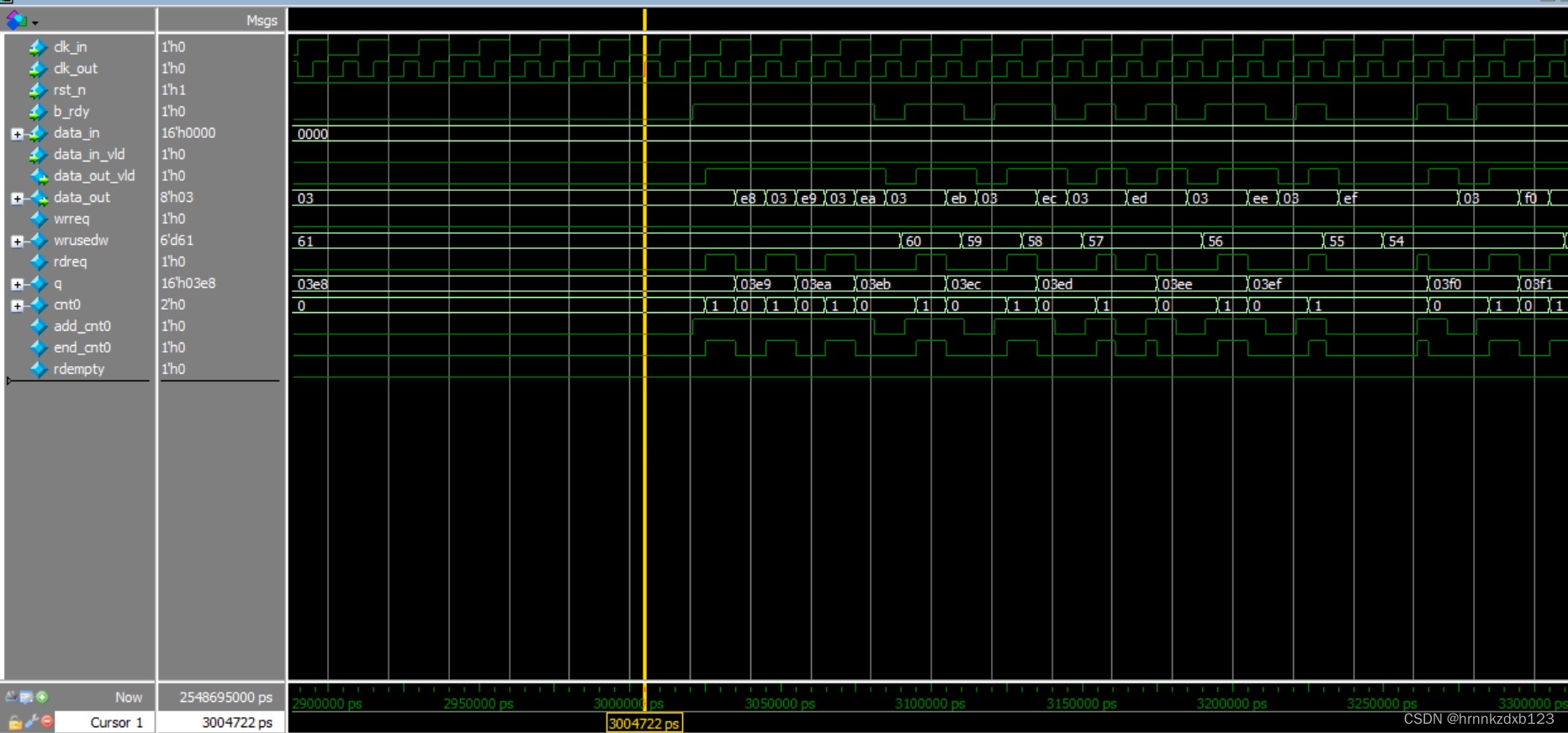Viewport: 1568px width, 733px height.
Task: Click the rst_n signal icon
Action: pos(38,90)
